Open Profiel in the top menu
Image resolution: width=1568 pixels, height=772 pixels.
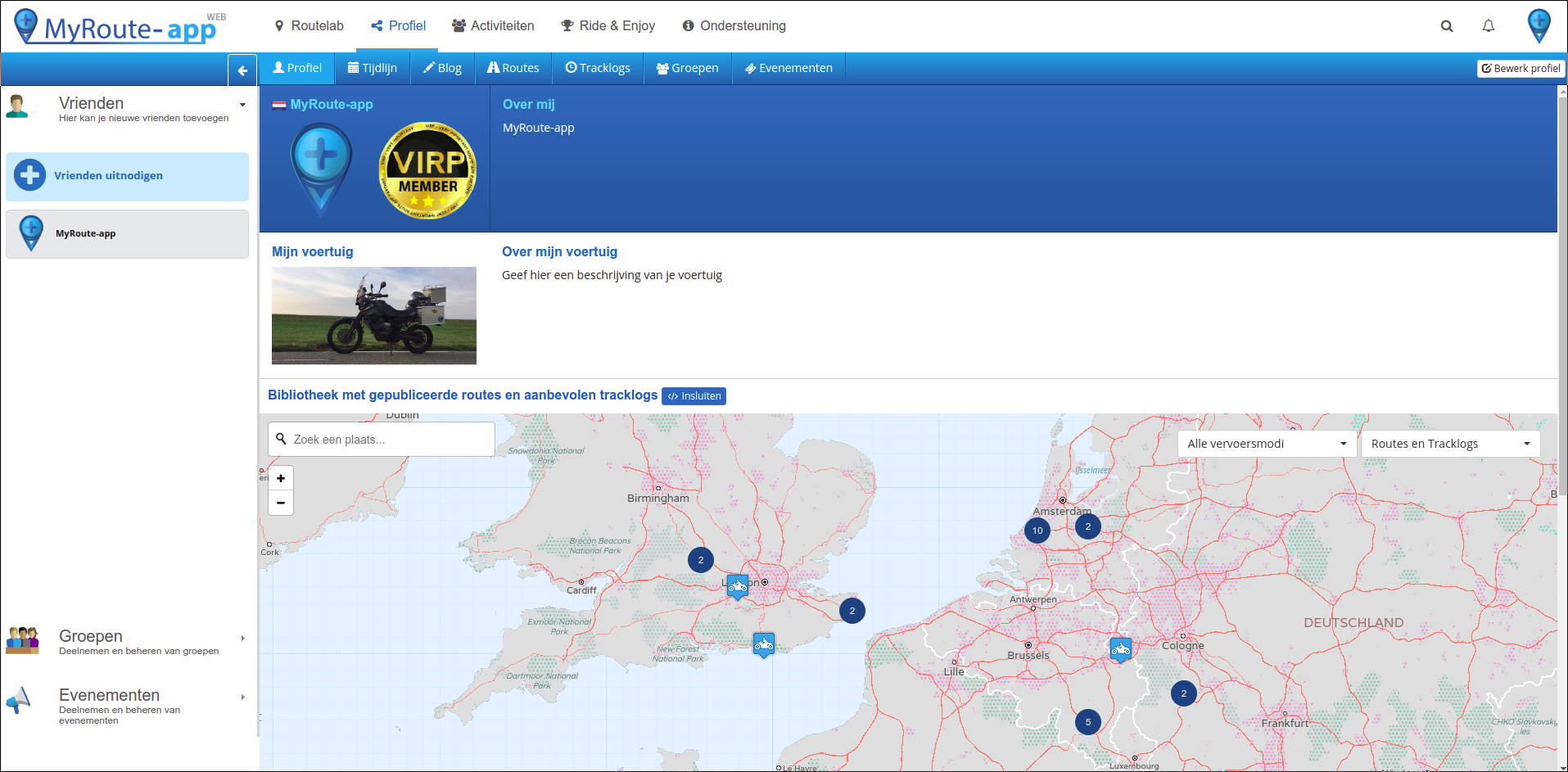(399, 26)
